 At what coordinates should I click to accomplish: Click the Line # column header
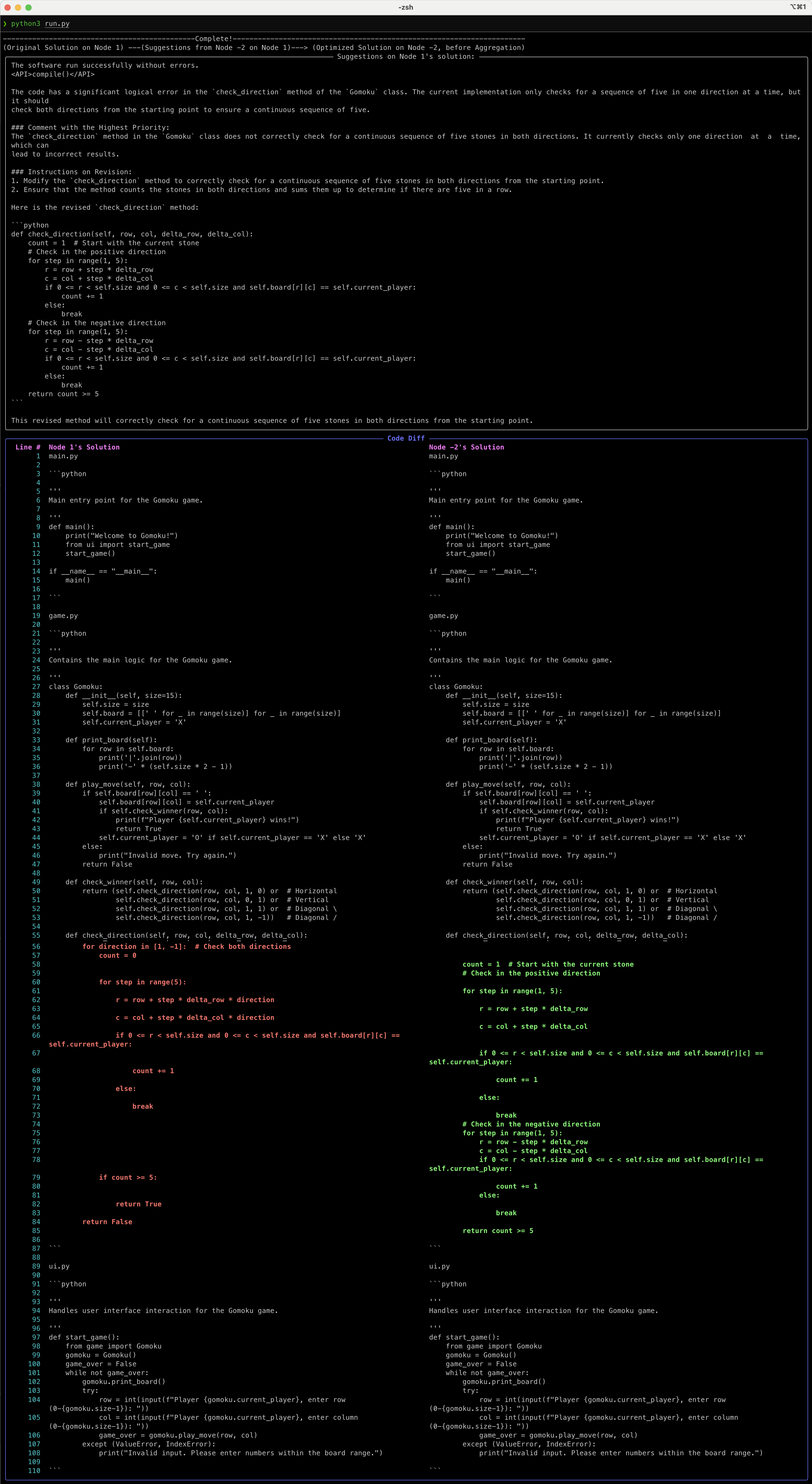(28, 447)
